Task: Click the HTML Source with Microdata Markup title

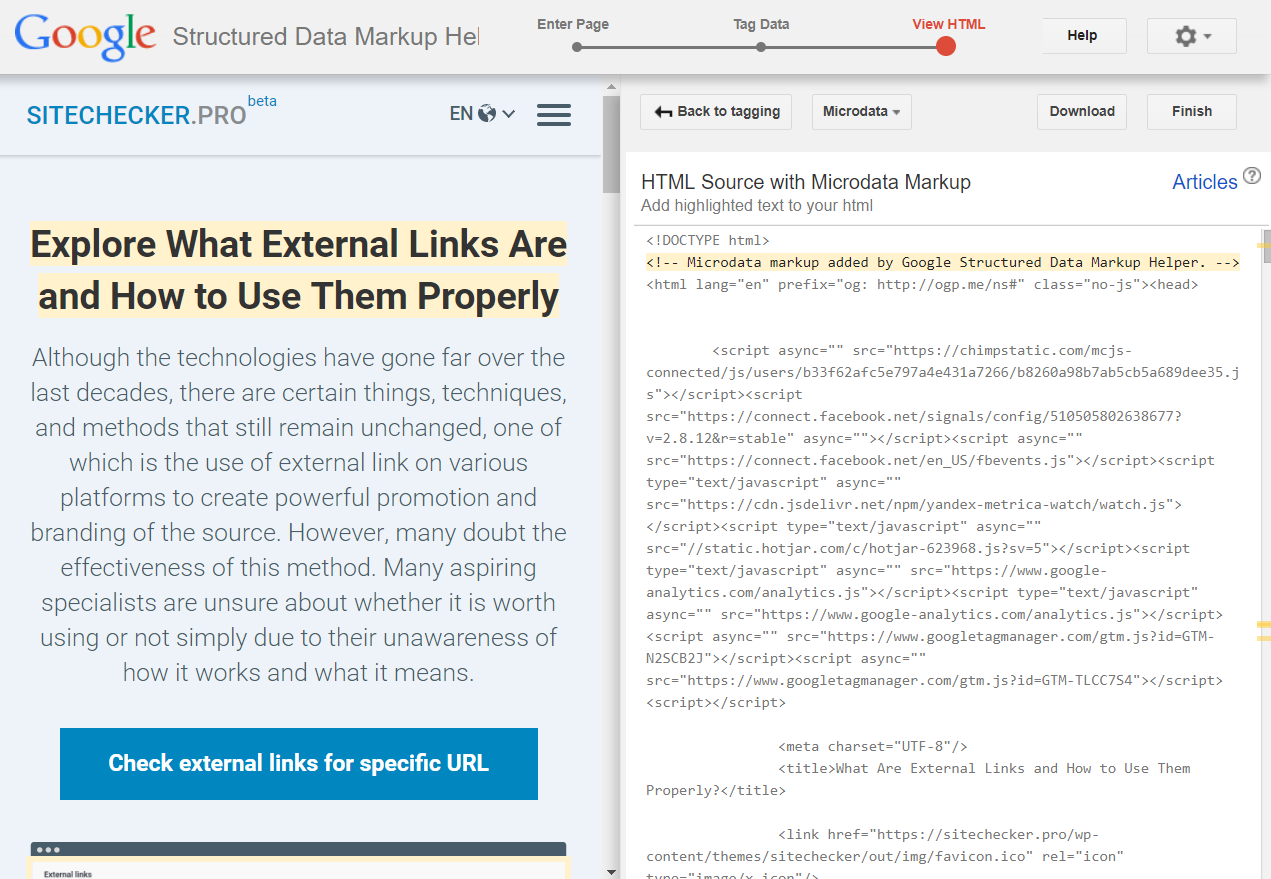Action: (806, 182)
